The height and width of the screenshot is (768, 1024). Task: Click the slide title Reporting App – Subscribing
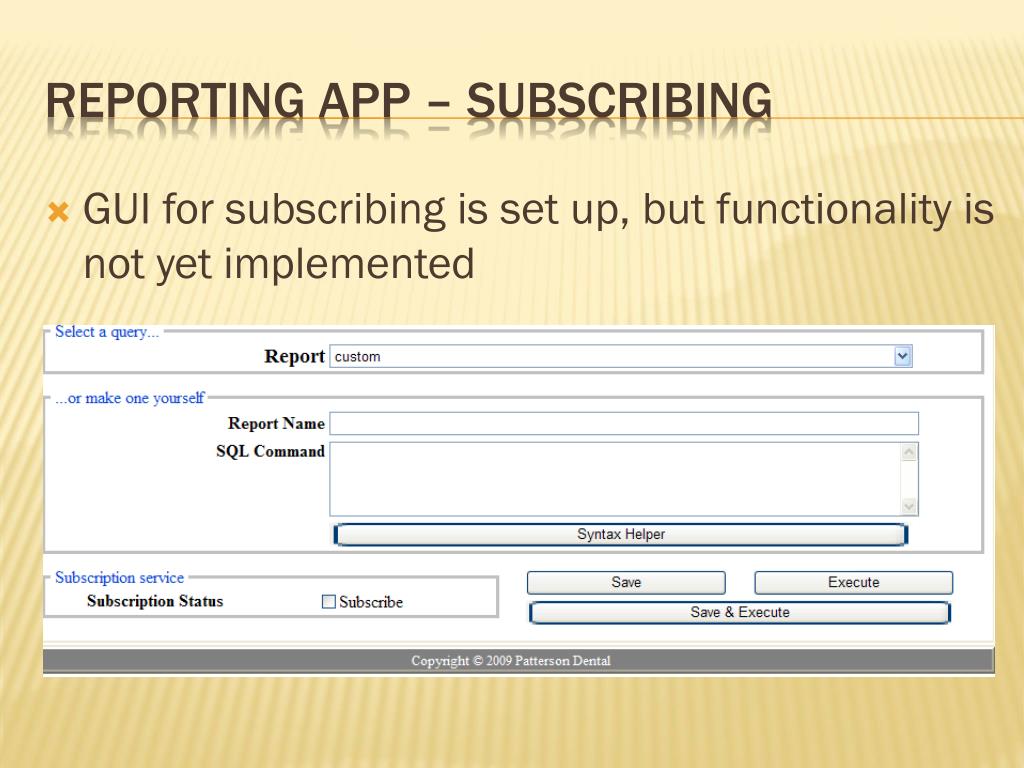coord(409,101)
